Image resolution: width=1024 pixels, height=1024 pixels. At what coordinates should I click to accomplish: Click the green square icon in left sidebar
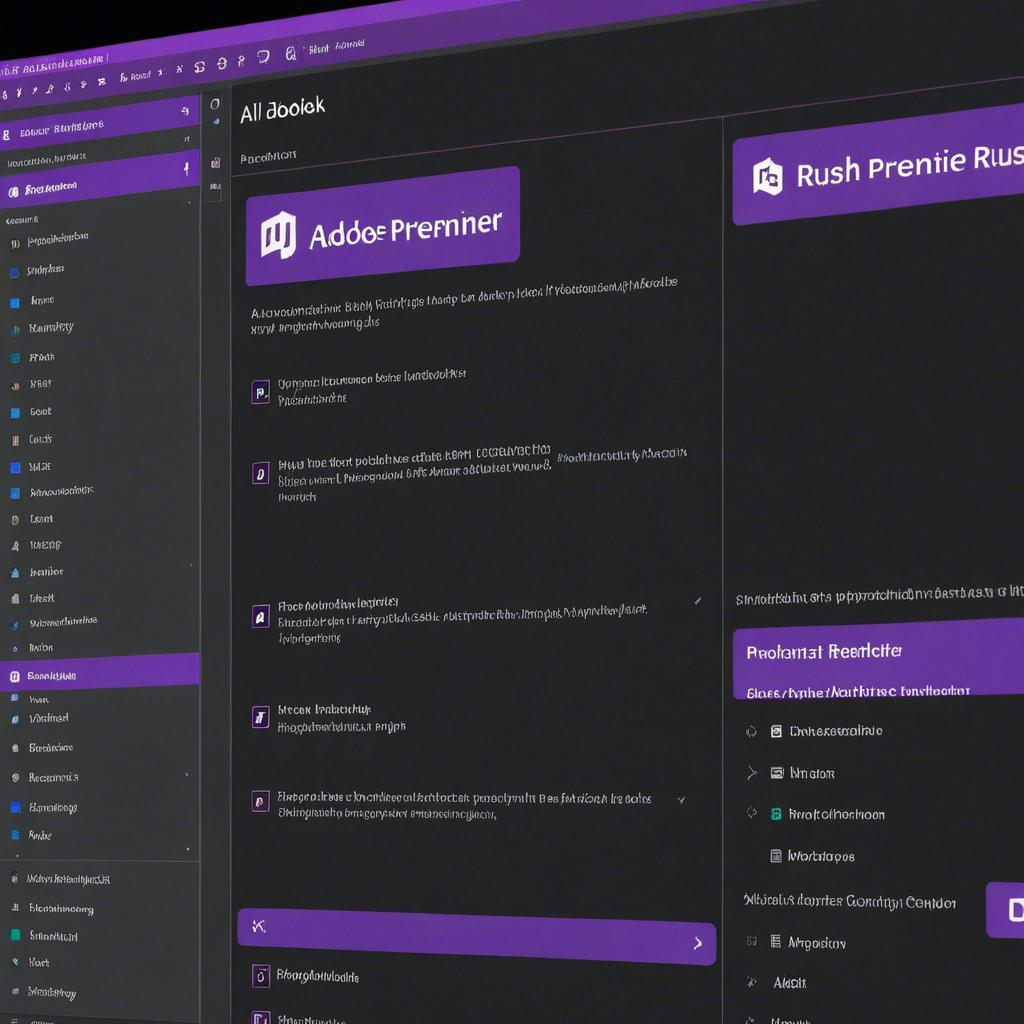click(15, 935)
